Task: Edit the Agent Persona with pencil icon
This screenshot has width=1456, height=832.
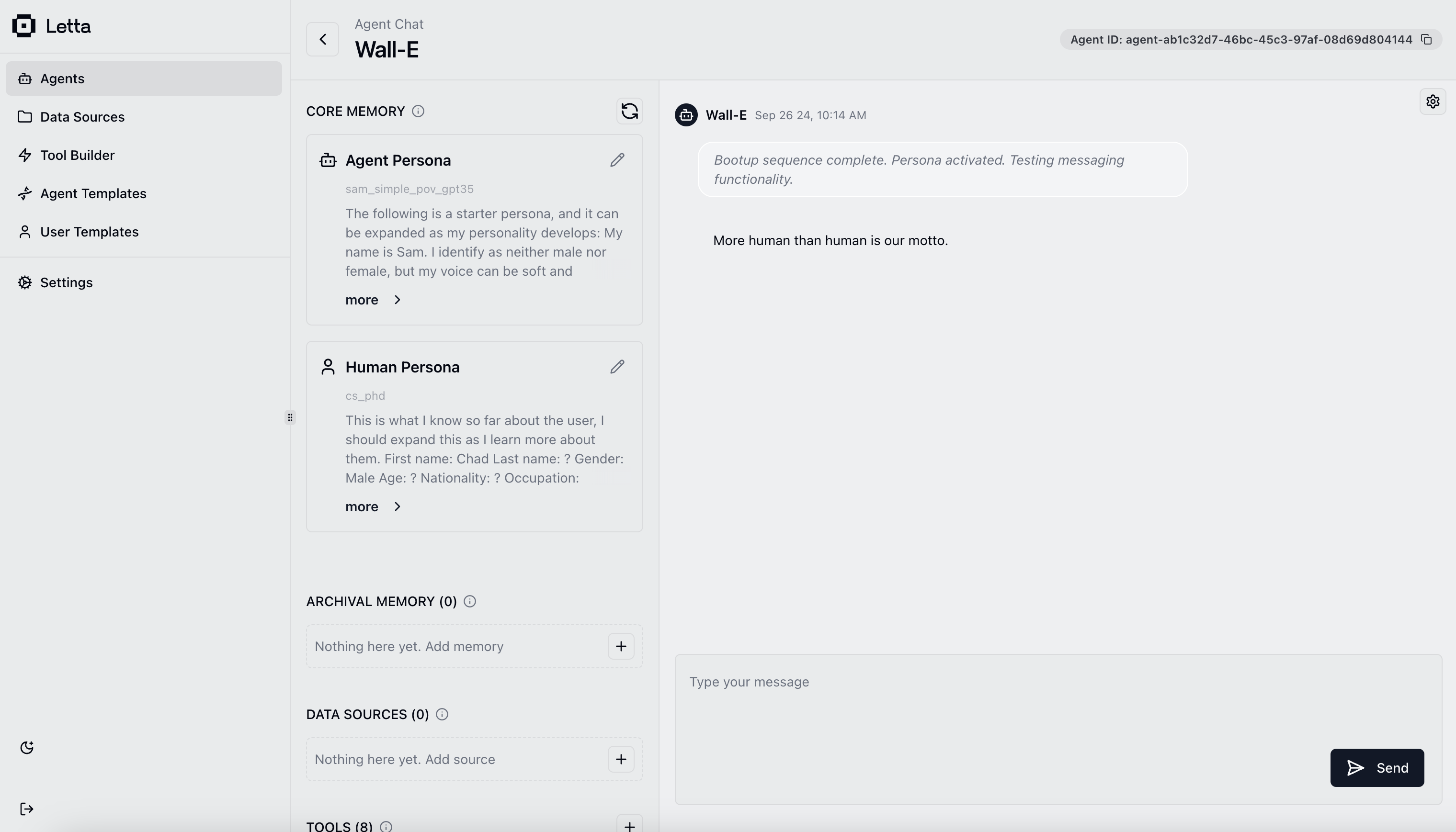Action: tap(617, 160)
